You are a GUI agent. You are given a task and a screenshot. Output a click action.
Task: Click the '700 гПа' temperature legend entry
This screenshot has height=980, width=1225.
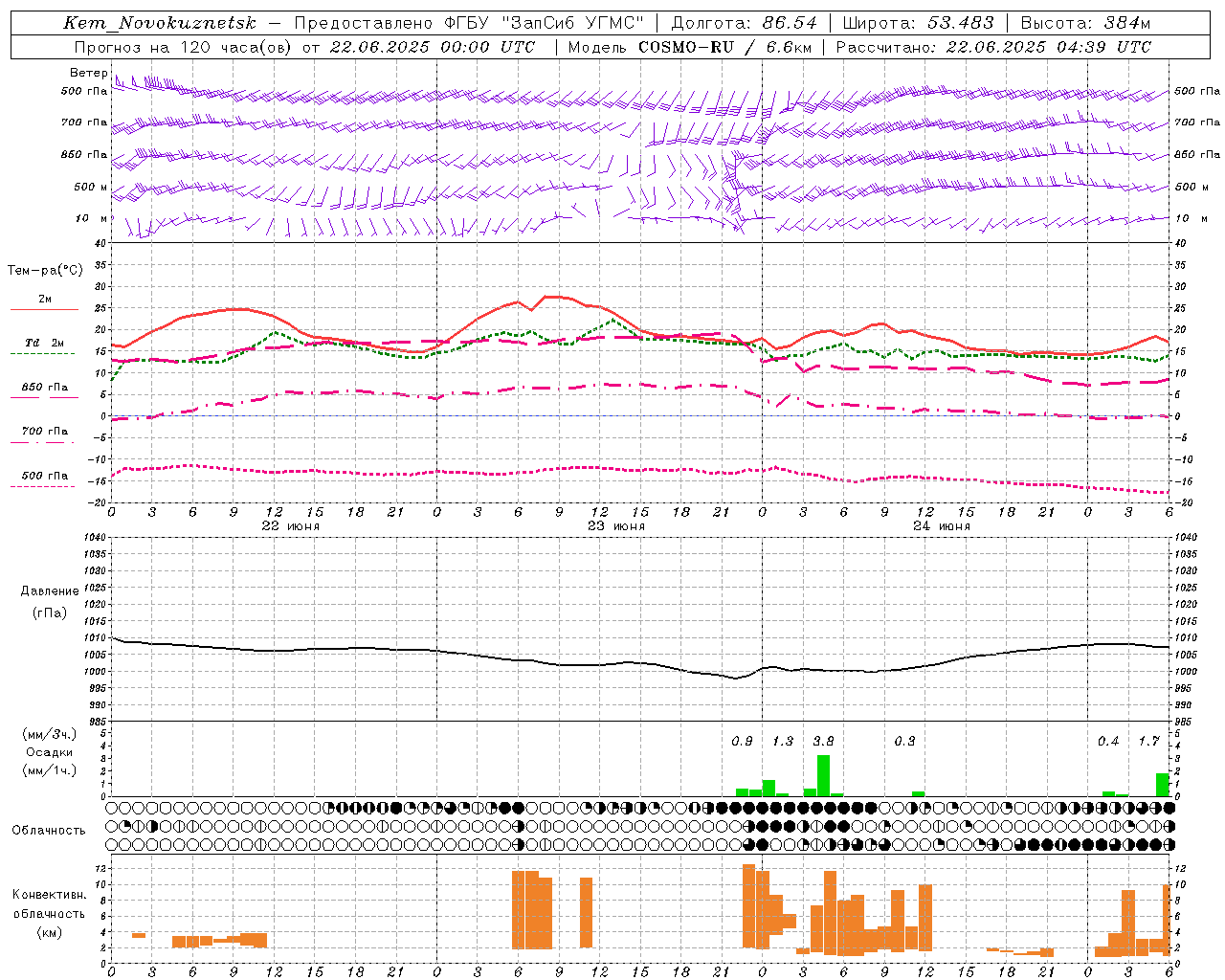[45, 431]
